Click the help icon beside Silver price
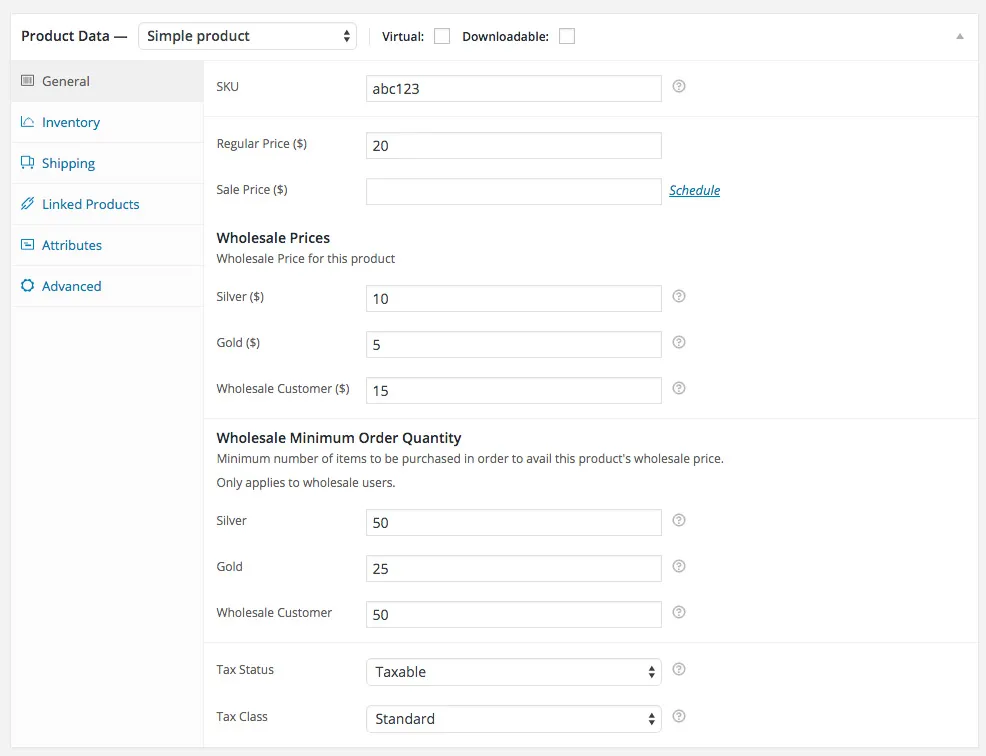 pos(679,297)
